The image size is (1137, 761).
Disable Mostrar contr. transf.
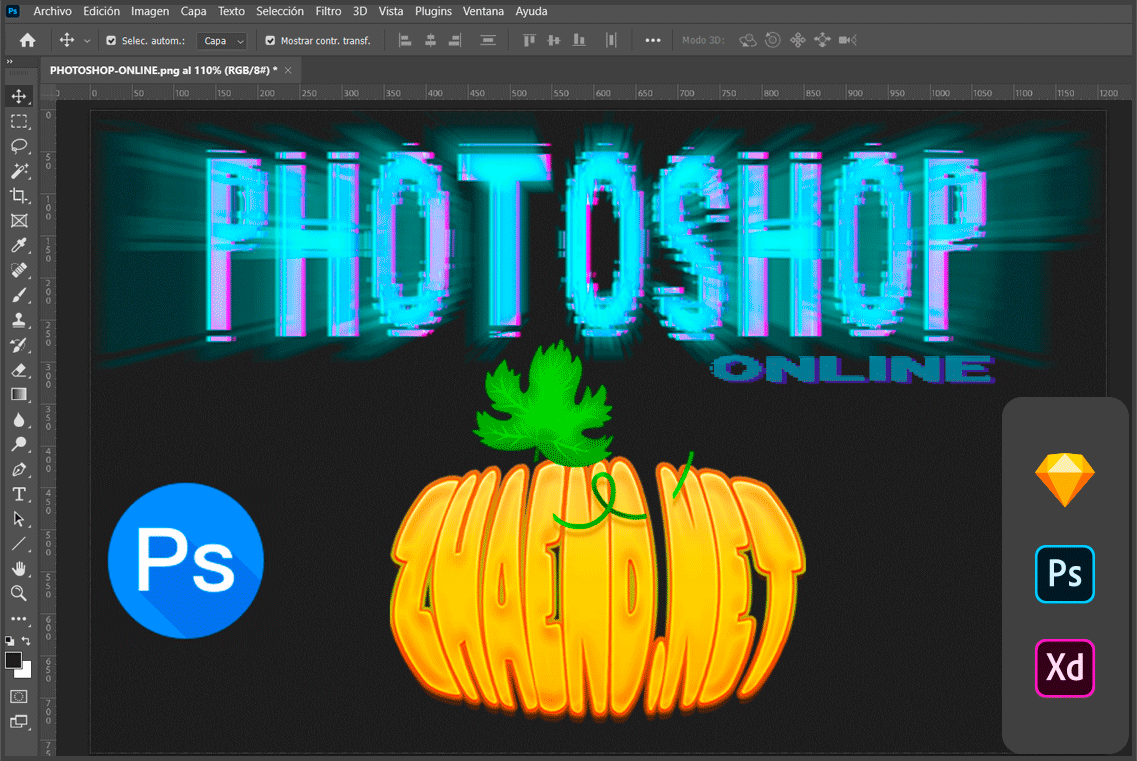(270, 40)
